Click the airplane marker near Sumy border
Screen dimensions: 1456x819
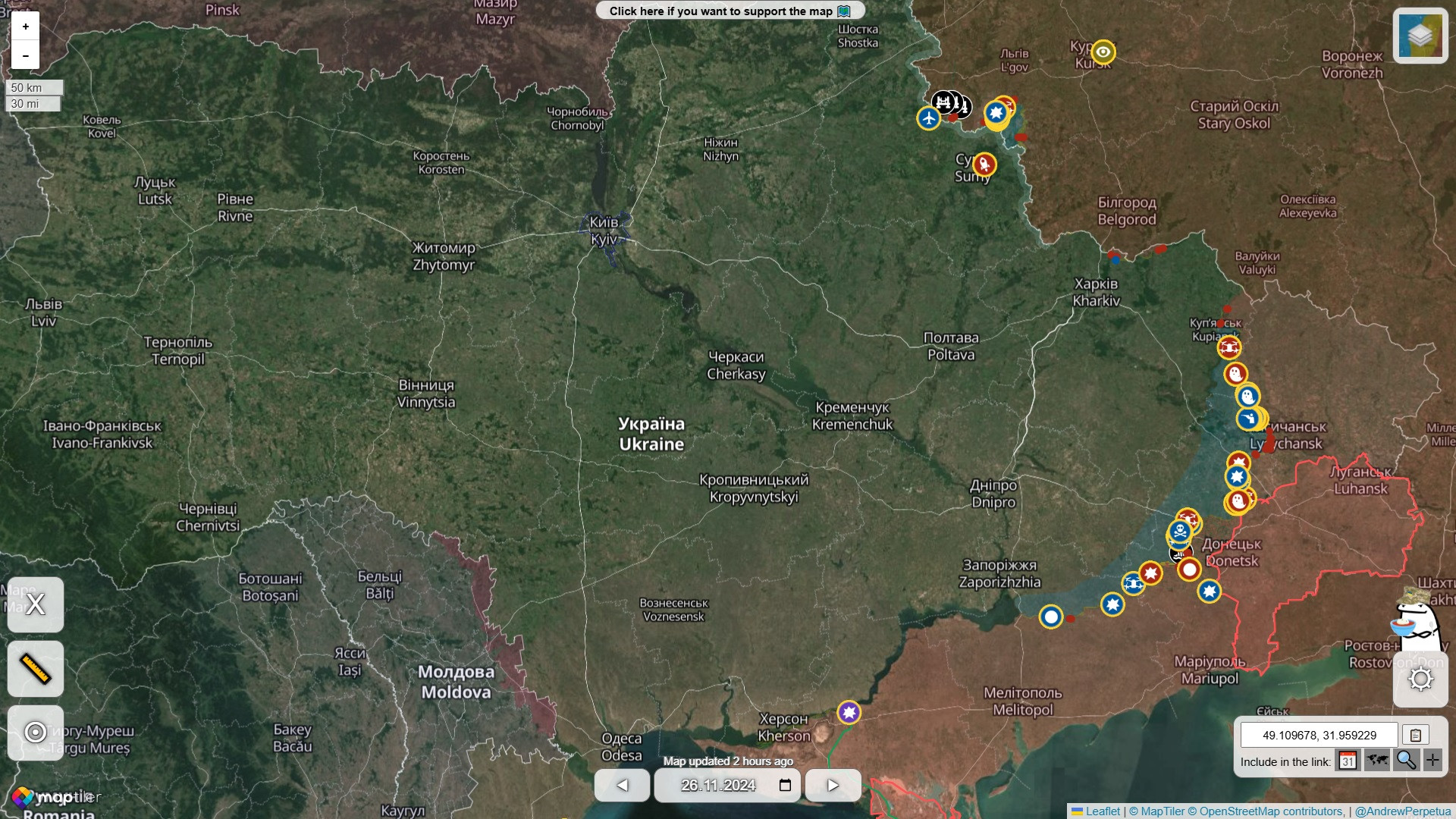[x=928, y=118]
